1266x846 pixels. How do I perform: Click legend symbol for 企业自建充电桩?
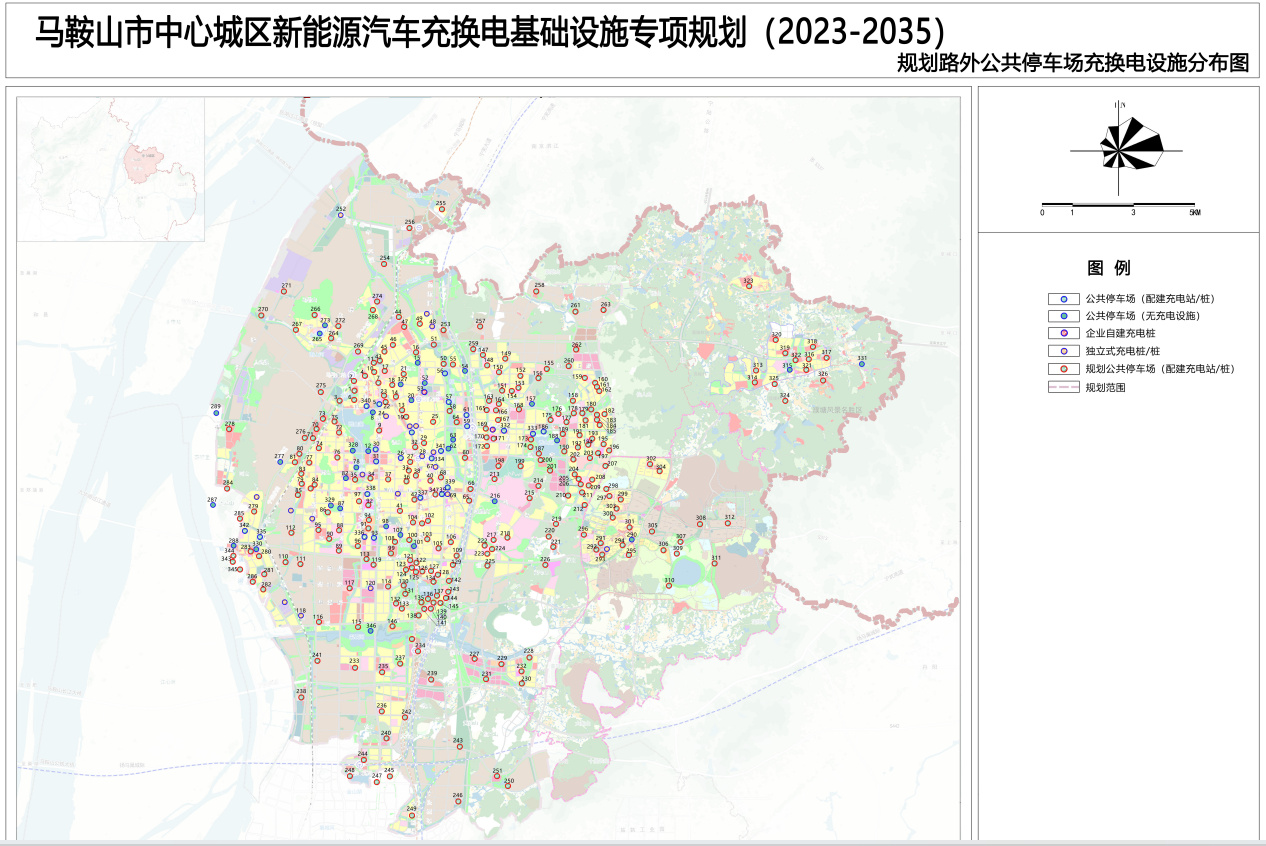point(1063,333)
